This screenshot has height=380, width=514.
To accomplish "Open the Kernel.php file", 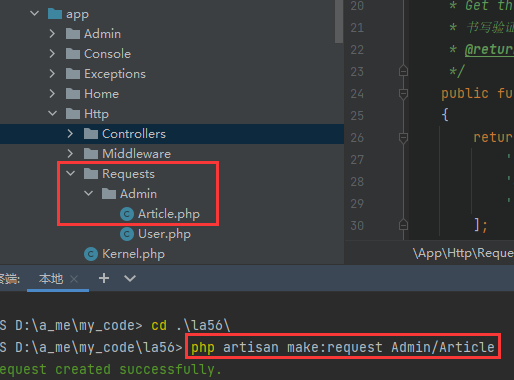I will tap(133, 254).
